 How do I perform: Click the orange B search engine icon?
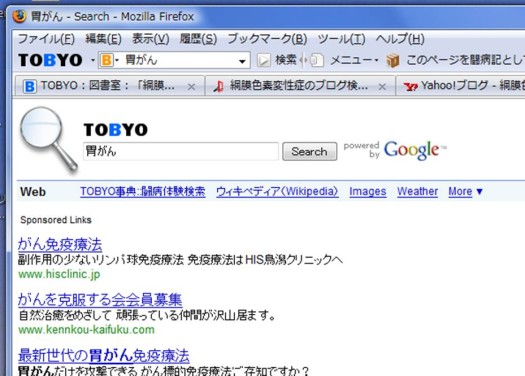[x=106, y=60]
